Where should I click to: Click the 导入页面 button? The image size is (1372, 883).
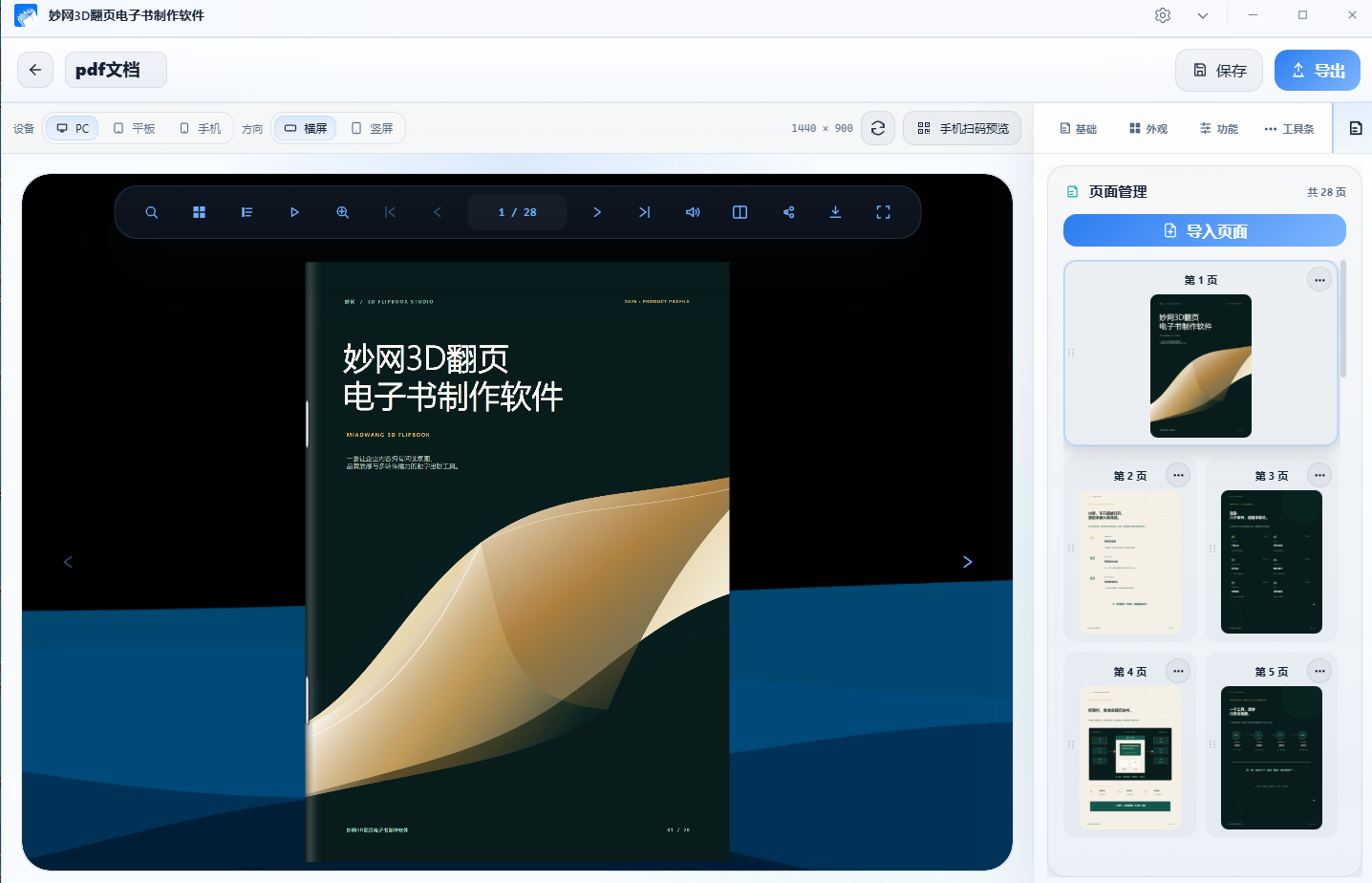(1205, 230)
